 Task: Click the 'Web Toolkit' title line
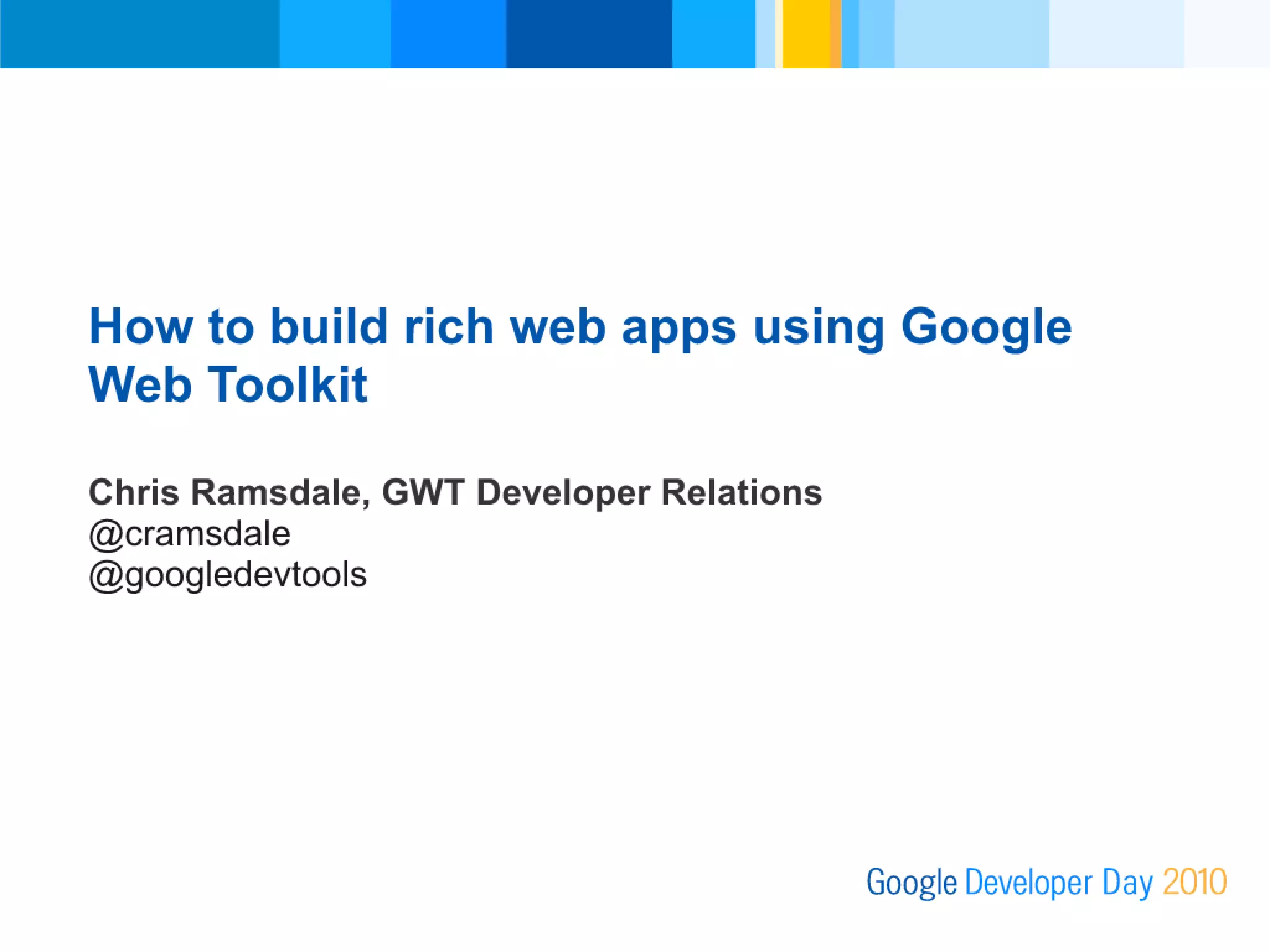click(228, 384)
